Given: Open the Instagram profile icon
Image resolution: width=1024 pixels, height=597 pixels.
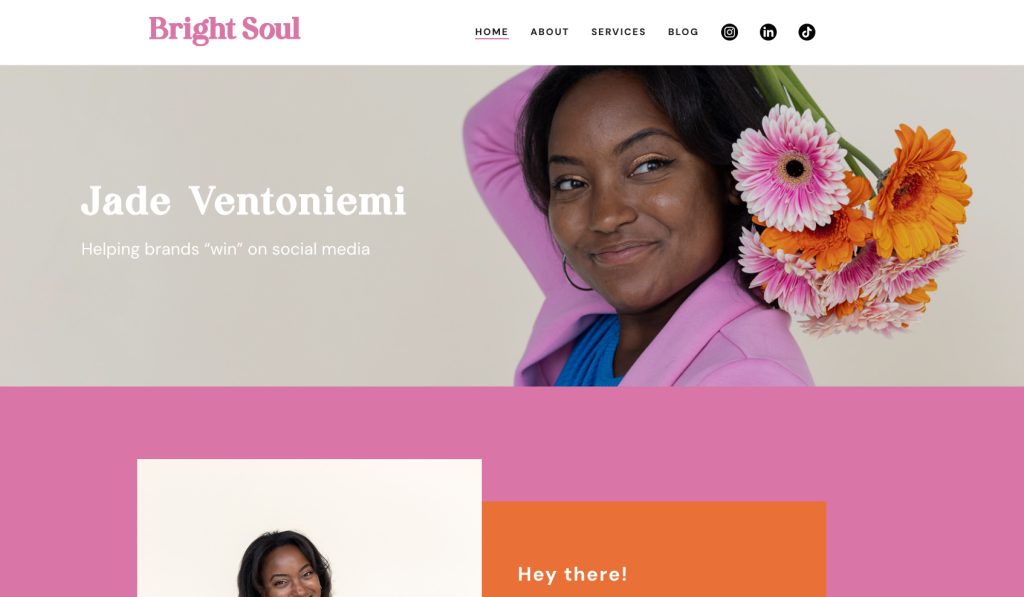Looking at the screenshot, I should tap(729, 32).
